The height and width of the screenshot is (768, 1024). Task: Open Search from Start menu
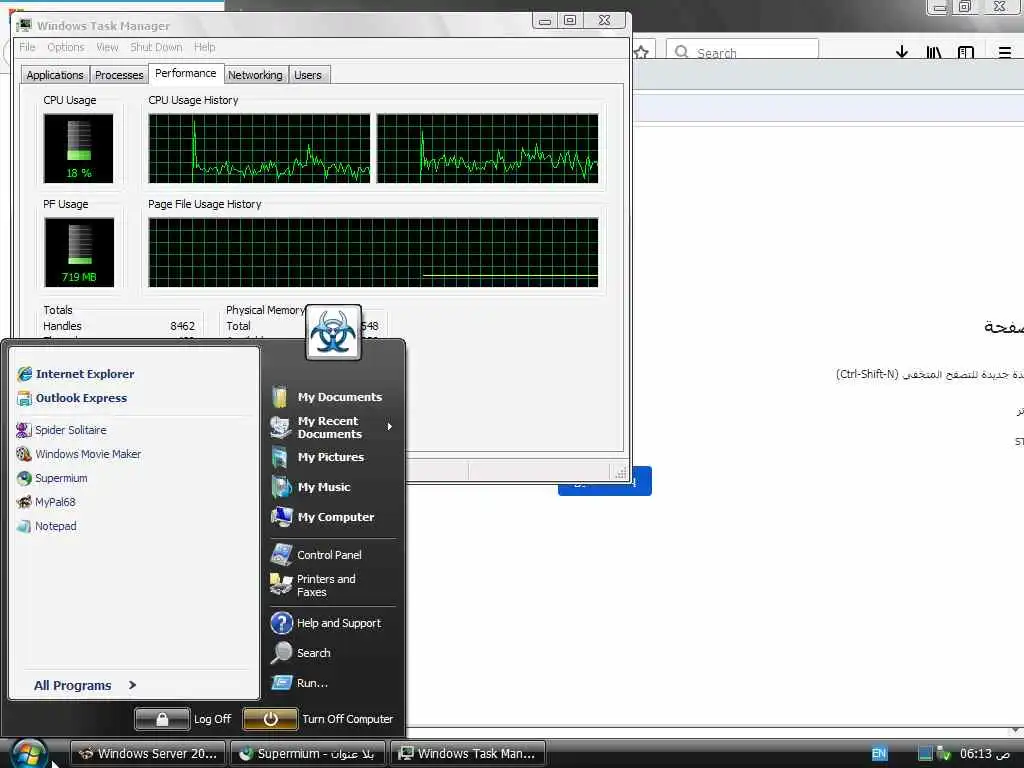click(x=301, y=652)
